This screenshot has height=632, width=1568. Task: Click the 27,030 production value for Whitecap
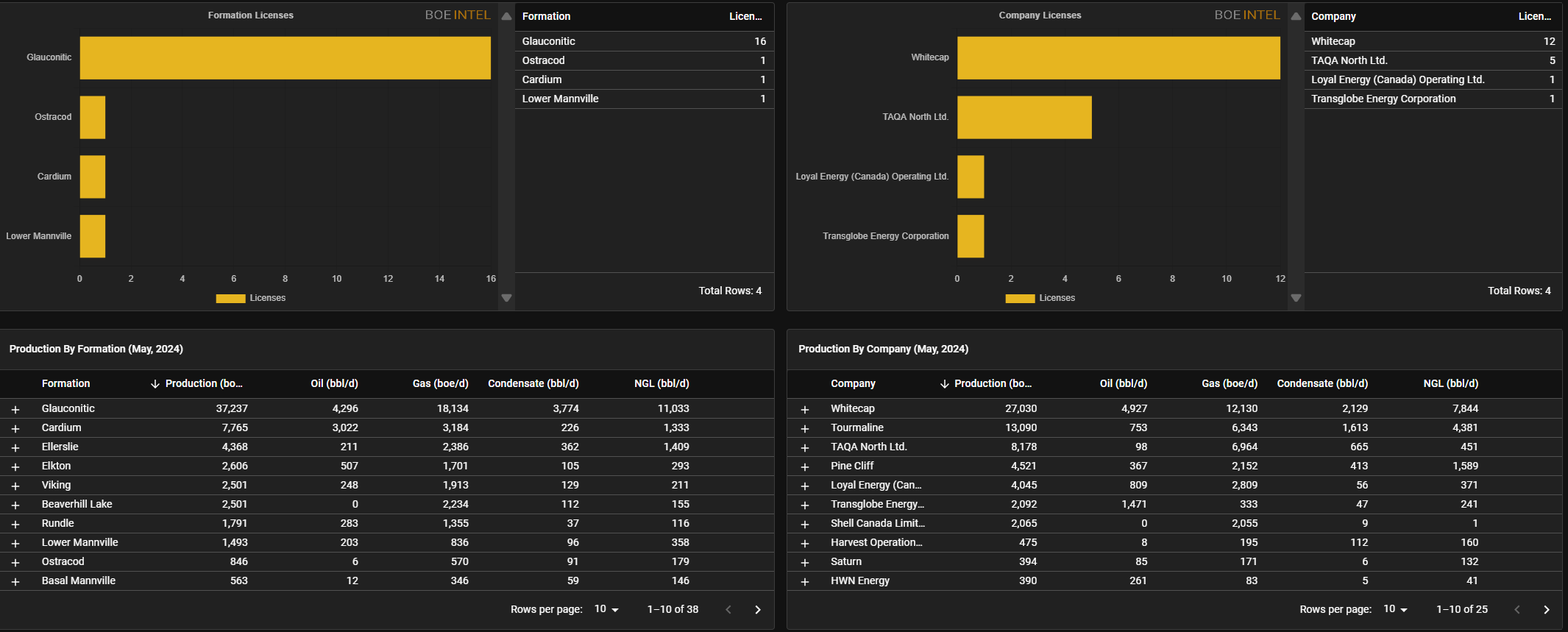pos(1021,408)
